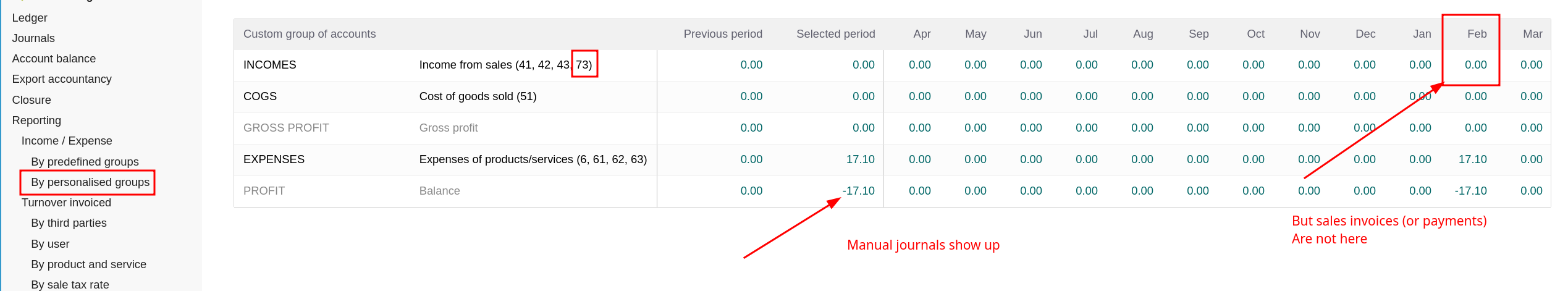
Task: Click the Feb column header
Action: click(x=1477, y=34)
